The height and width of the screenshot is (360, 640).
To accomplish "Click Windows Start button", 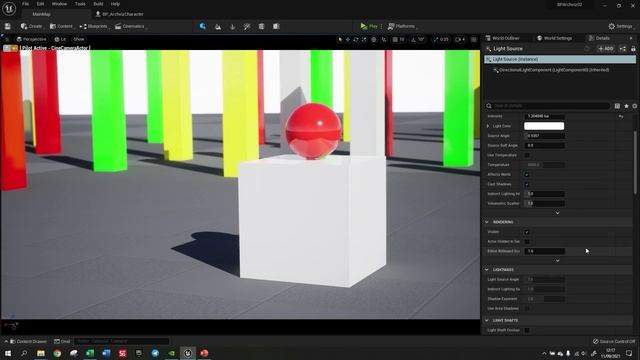I will (8, 353).
